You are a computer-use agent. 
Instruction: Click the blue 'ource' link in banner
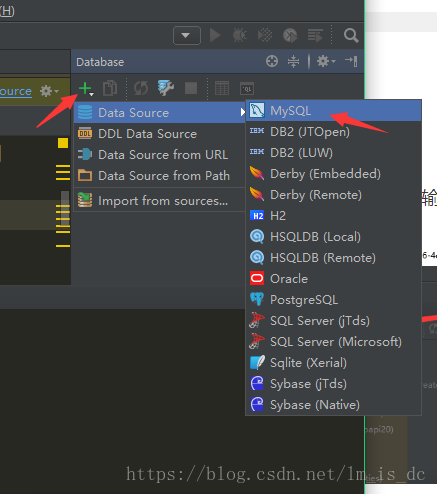16,91
